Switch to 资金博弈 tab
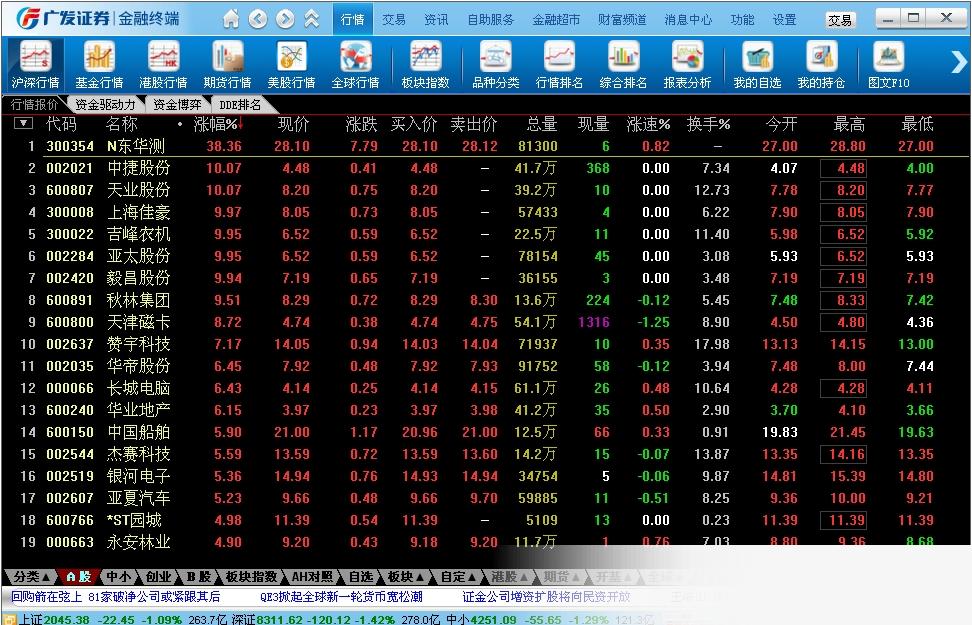972x625 pixels. point(177,104)
